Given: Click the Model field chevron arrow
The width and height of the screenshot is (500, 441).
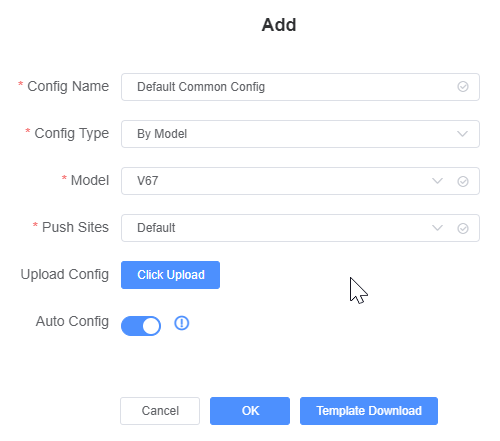Looking at the screenshot, I should (x=437, y=181).
